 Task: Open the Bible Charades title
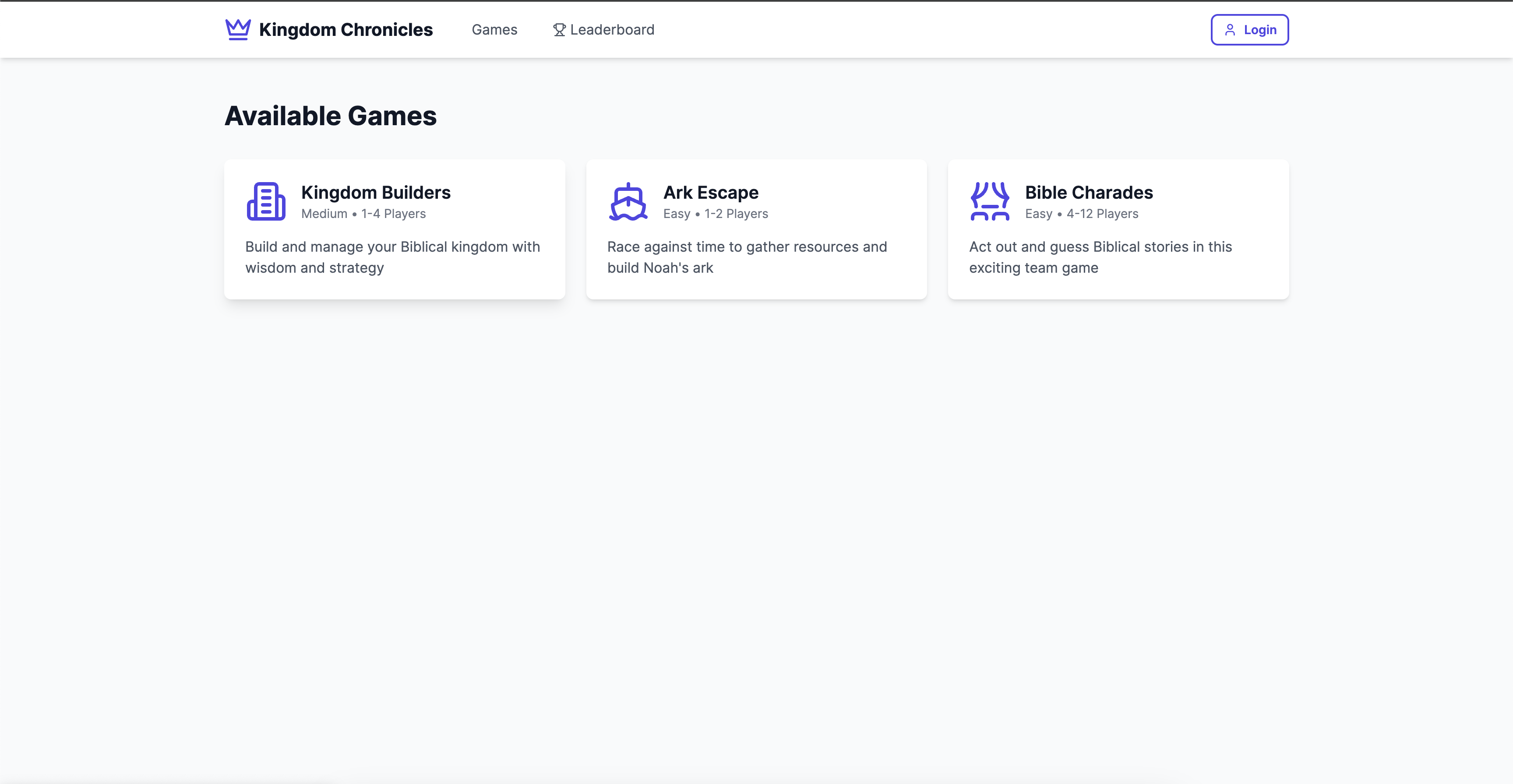tap(1088, 193)
